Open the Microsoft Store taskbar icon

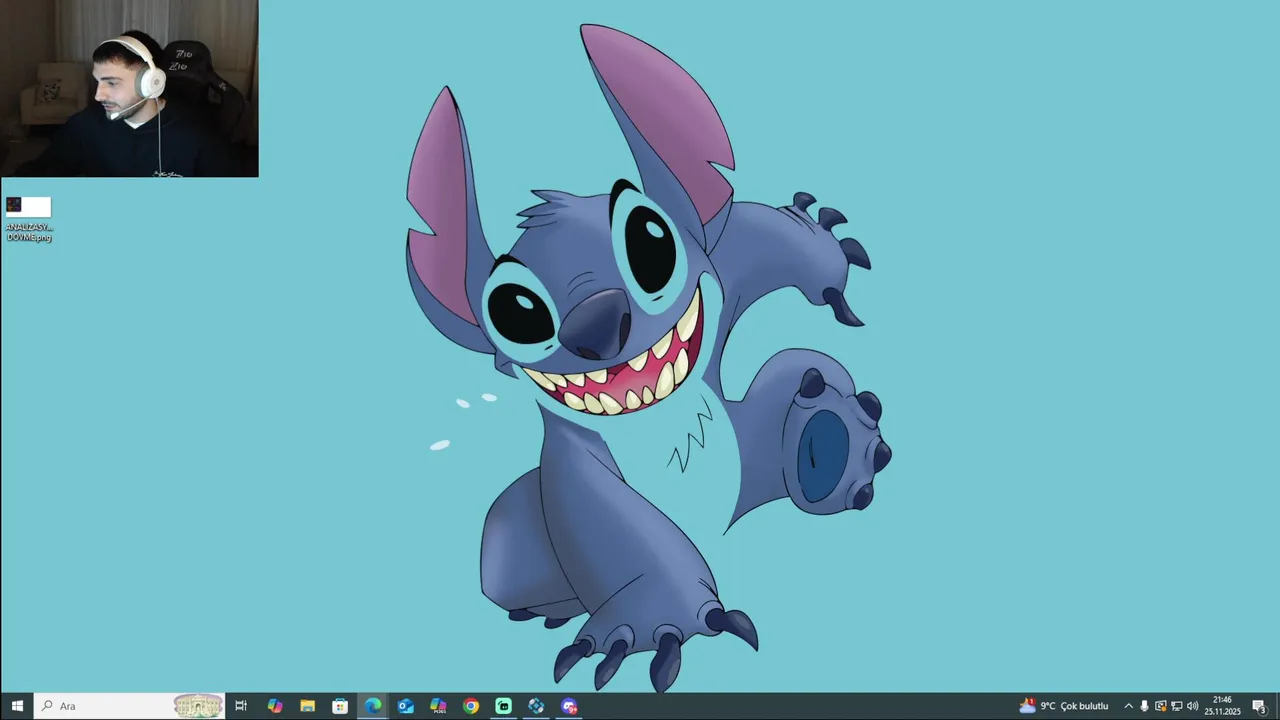(x=340, y=706)
